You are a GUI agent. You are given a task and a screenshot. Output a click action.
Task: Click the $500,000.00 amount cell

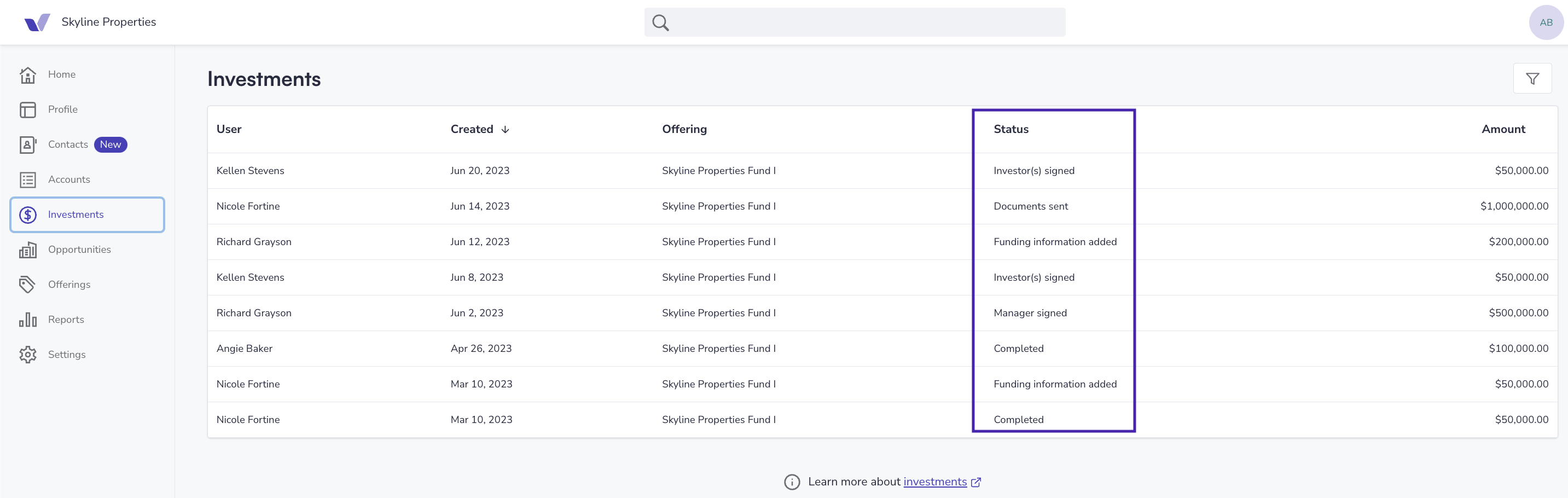[x=1518, y=313]
